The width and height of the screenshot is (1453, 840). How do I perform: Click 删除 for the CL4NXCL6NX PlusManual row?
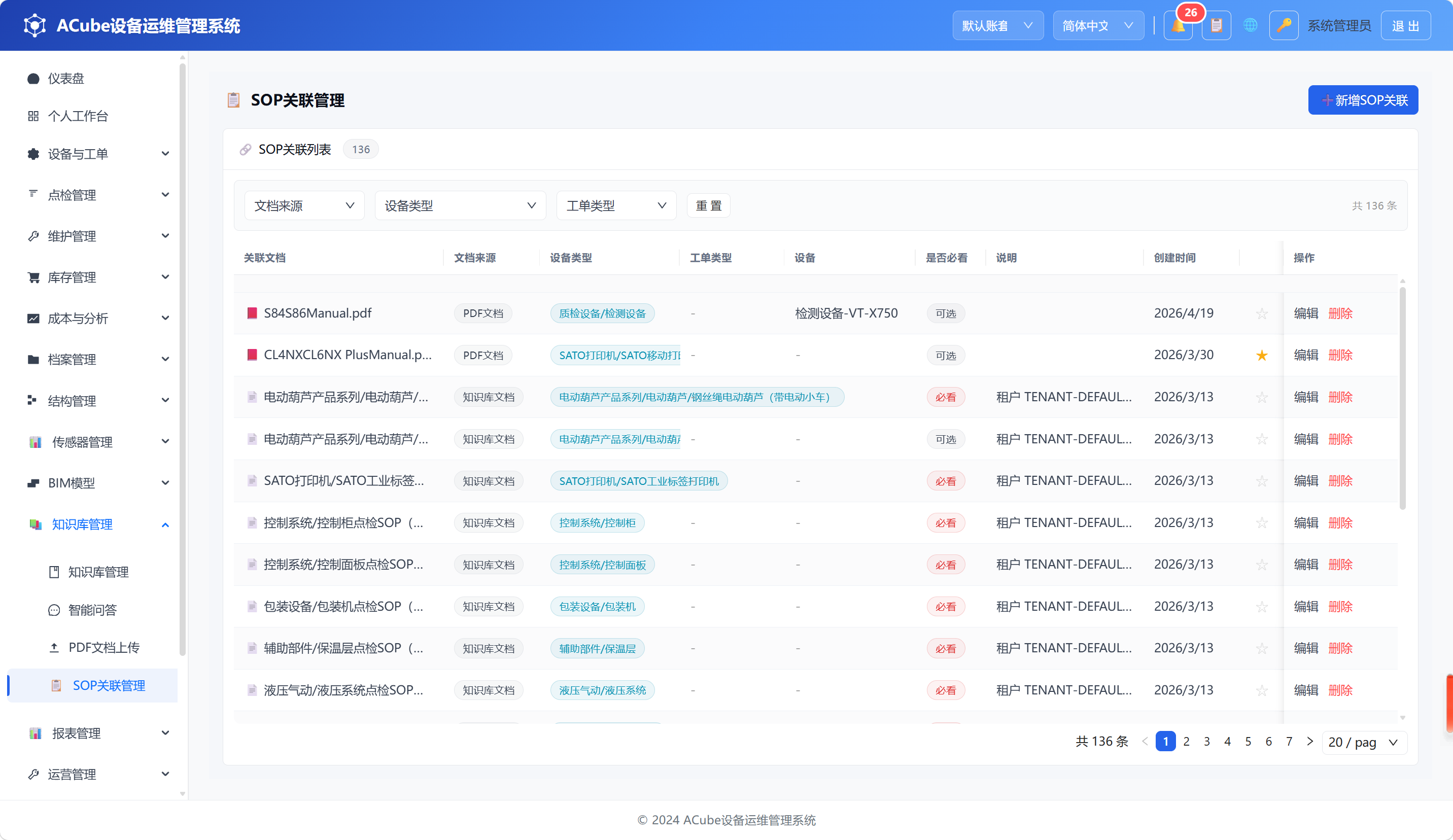click(1340, 355)
